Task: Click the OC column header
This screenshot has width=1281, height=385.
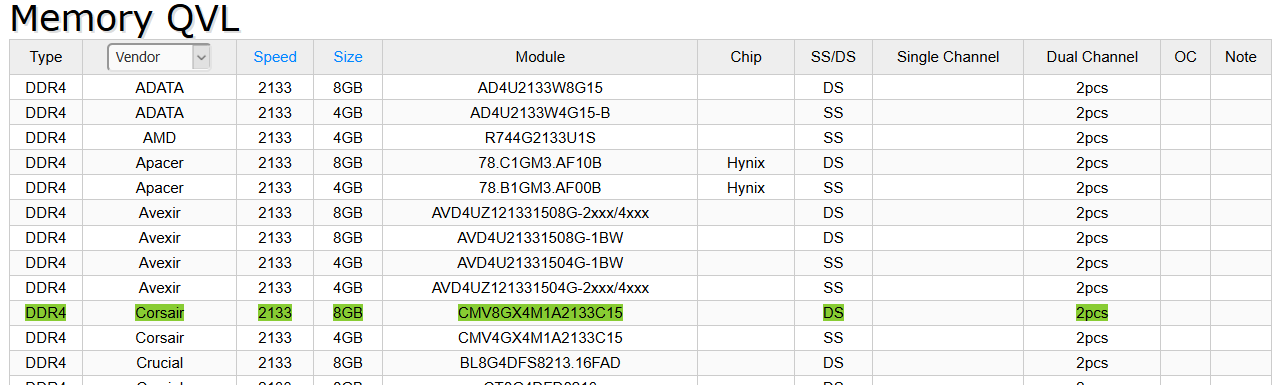Action: tap(1185, 57)
